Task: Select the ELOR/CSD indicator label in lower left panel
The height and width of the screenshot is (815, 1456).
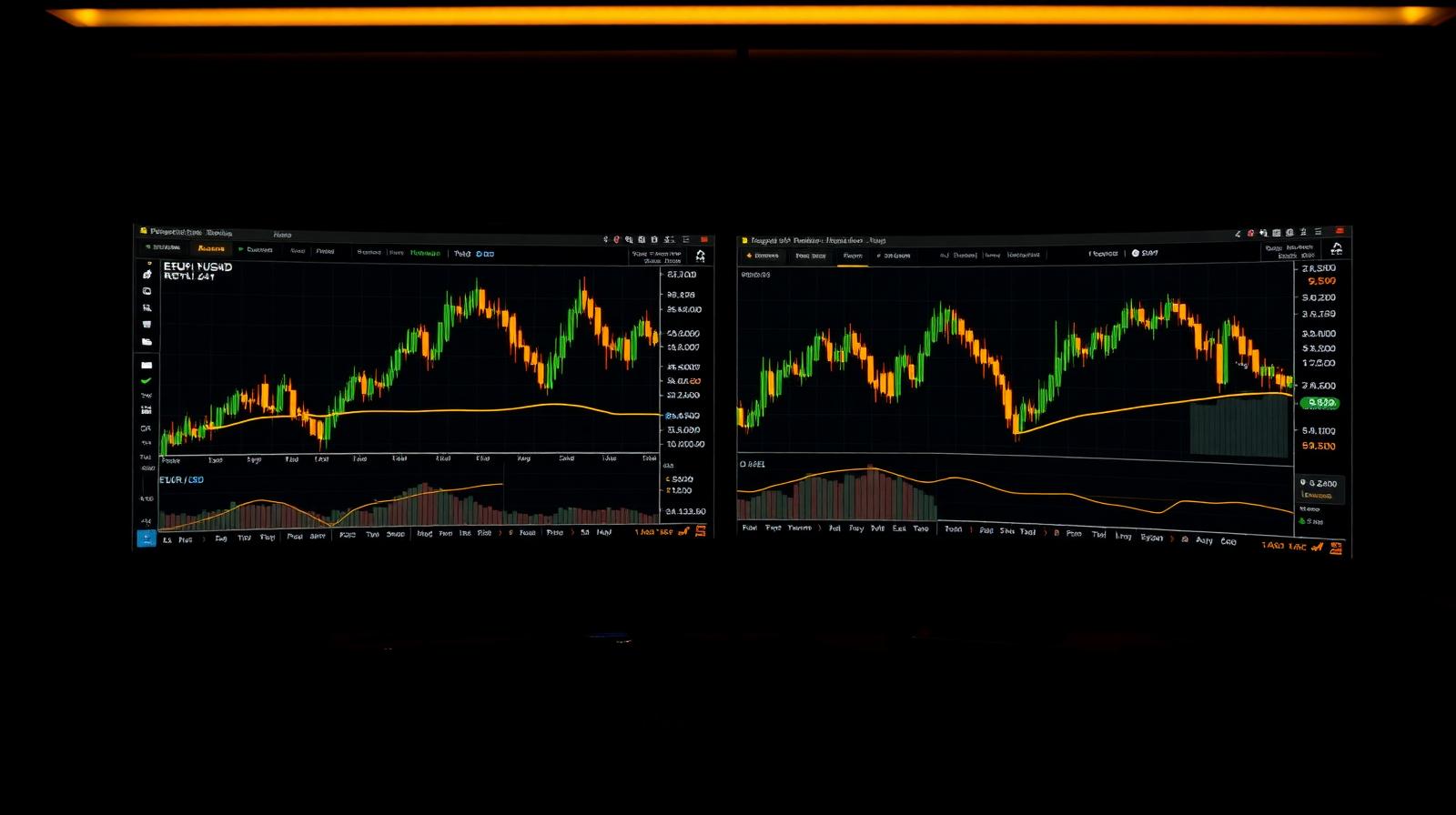Action: tap(182, 479)
